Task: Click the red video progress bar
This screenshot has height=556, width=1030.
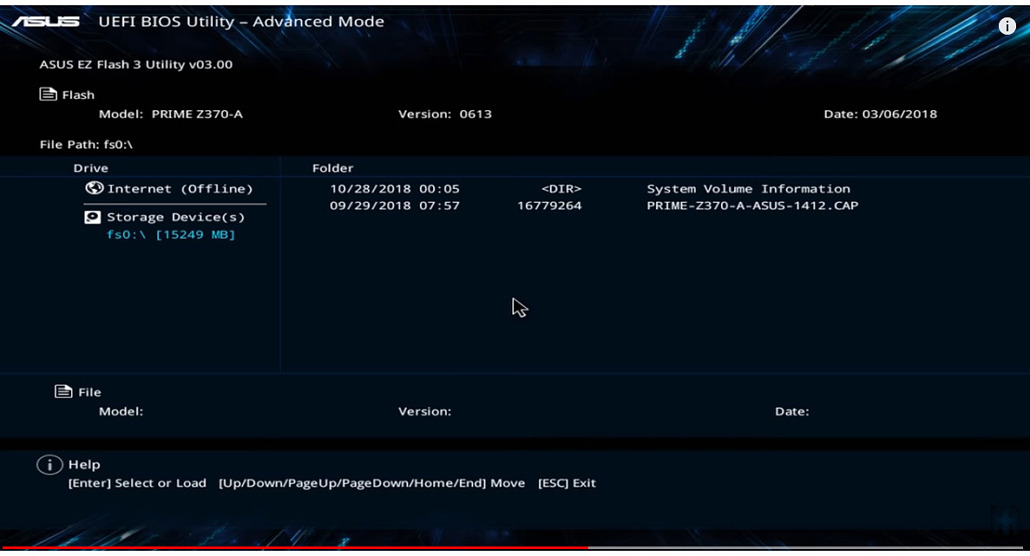Action: (295, 547)
